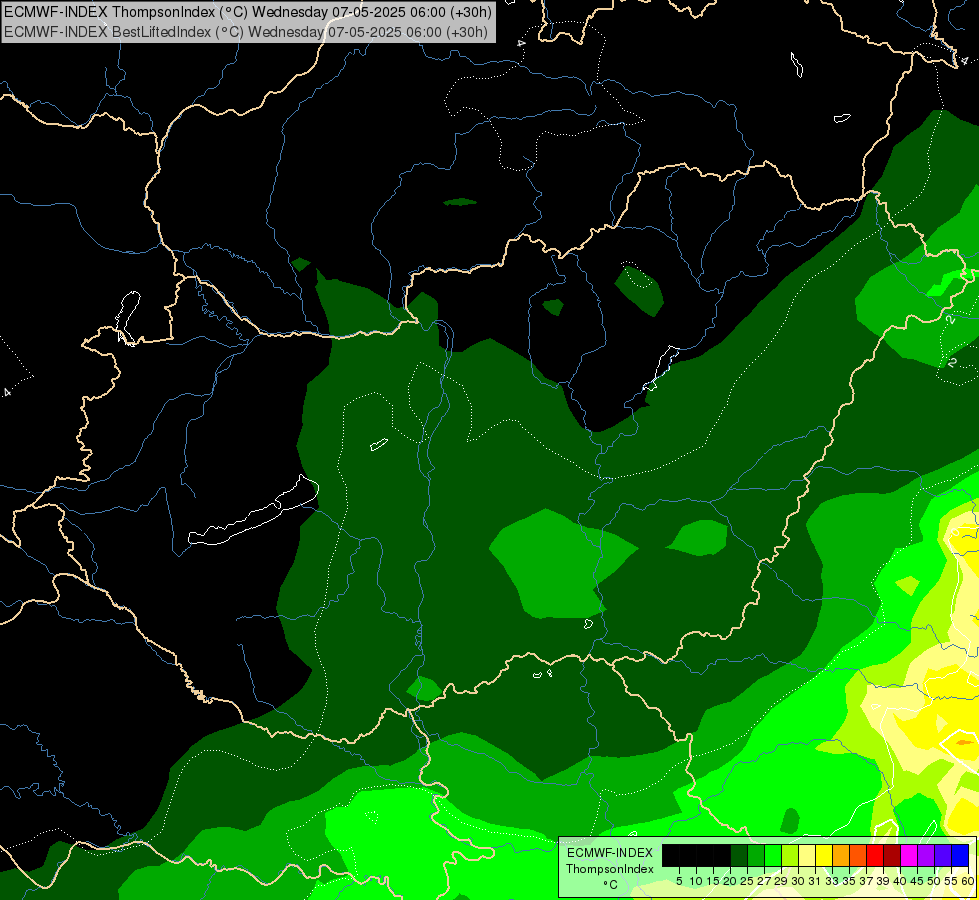Click legend scale value 5

679,881
